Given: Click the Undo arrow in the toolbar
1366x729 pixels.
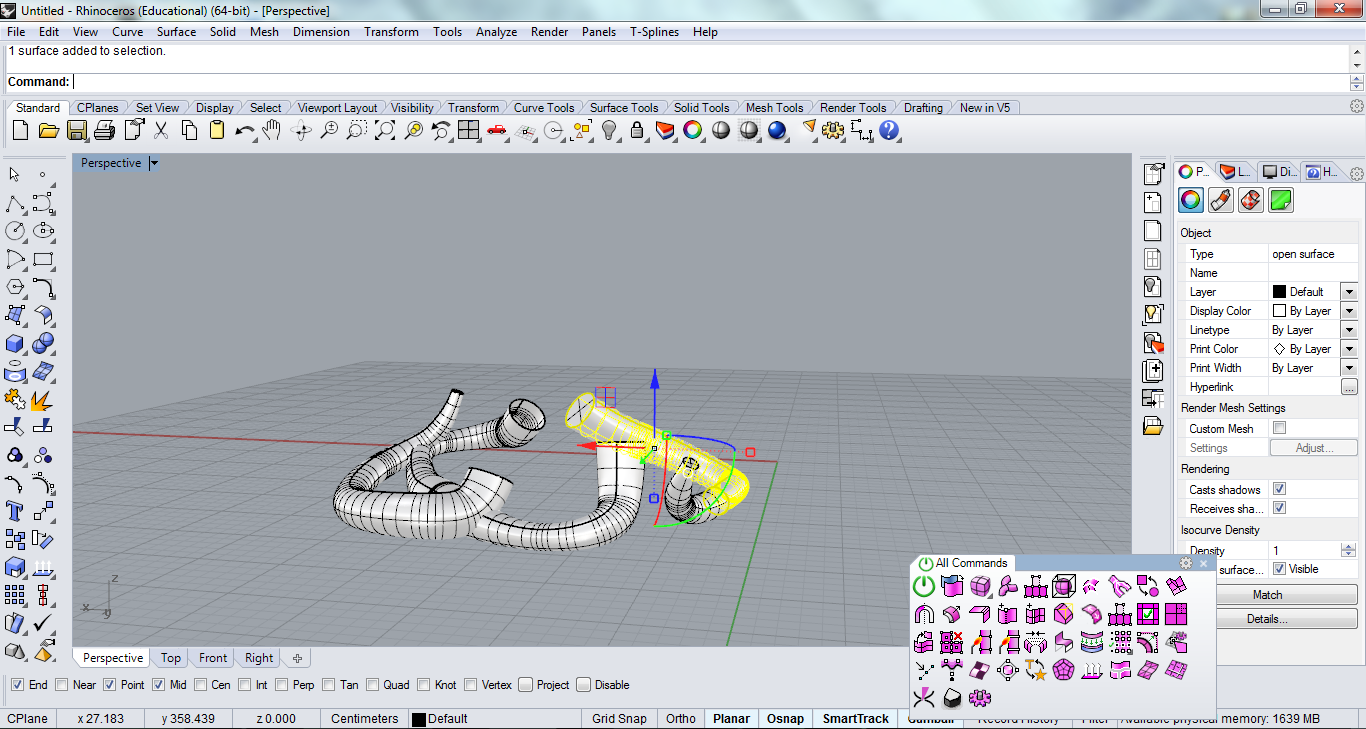Looking at the screenshot, I should (244, 130).
